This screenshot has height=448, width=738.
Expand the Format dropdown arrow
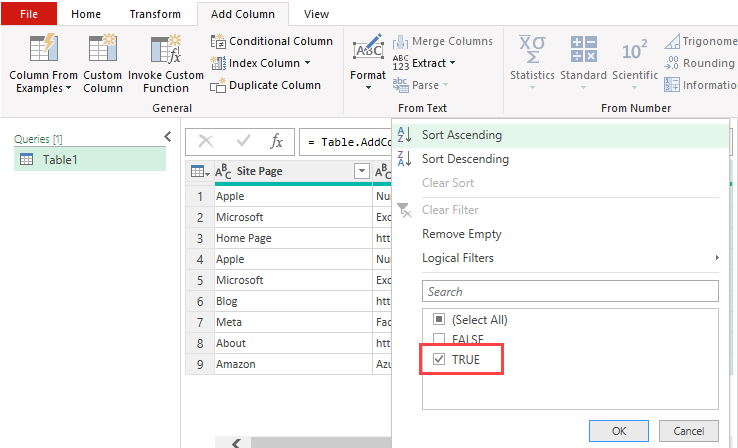click(x=368, y=88)
